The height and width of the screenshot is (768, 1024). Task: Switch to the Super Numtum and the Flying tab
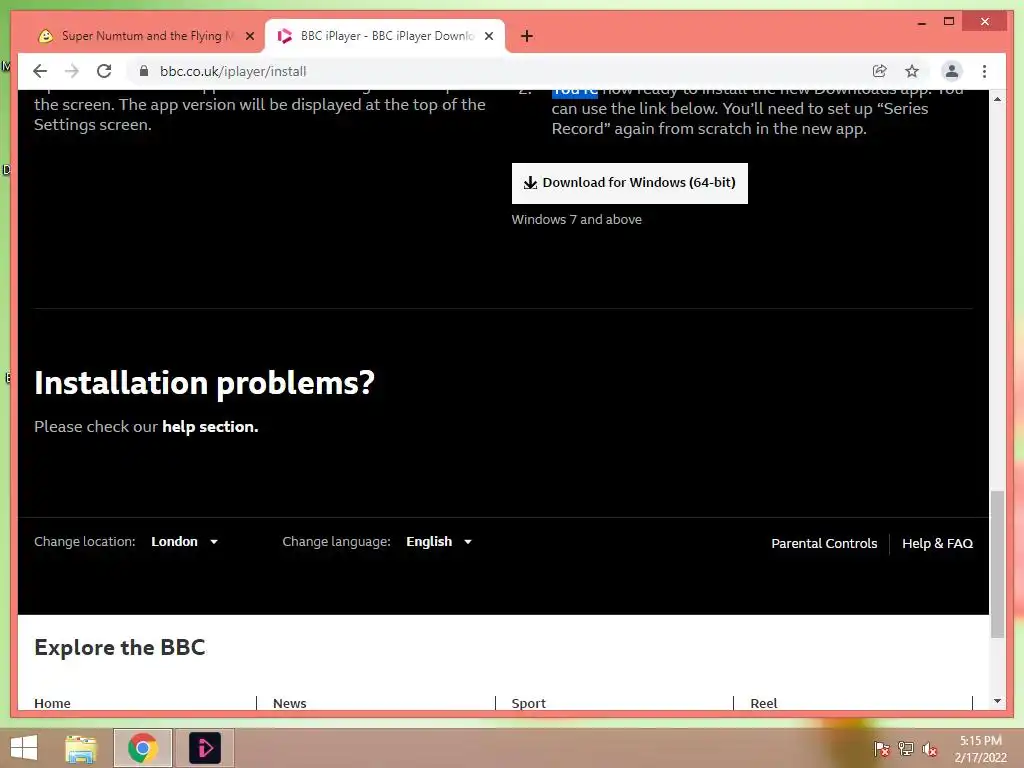point(146,36)
